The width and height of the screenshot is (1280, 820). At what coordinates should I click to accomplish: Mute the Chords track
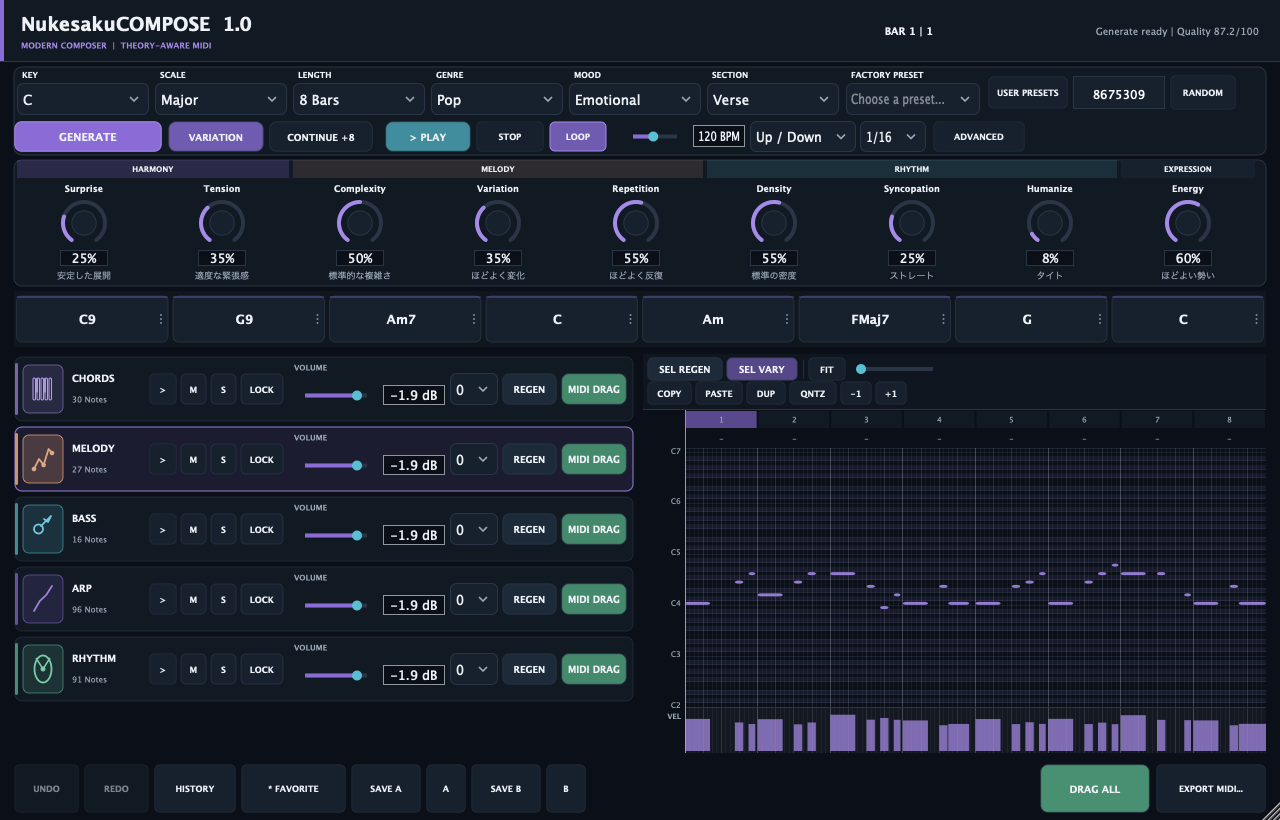pos(193,389)
